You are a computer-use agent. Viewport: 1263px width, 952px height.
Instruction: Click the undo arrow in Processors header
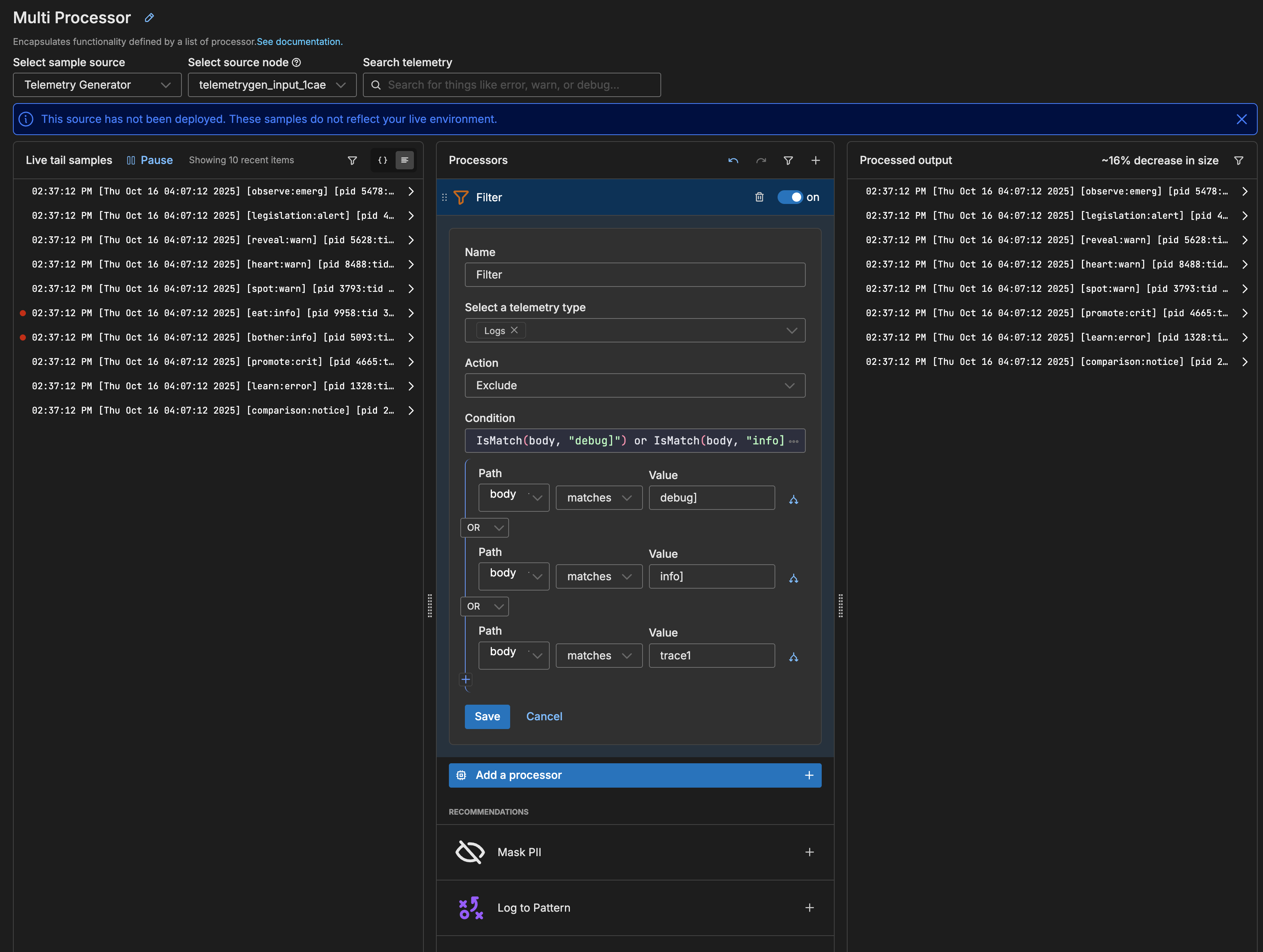[x=733, y=161]
